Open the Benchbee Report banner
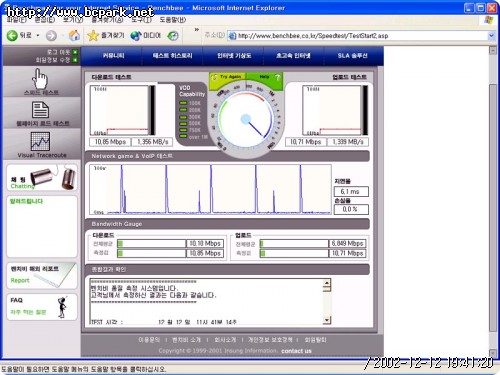500x375 pixels. pyautogui.click(x=42, y=276)
